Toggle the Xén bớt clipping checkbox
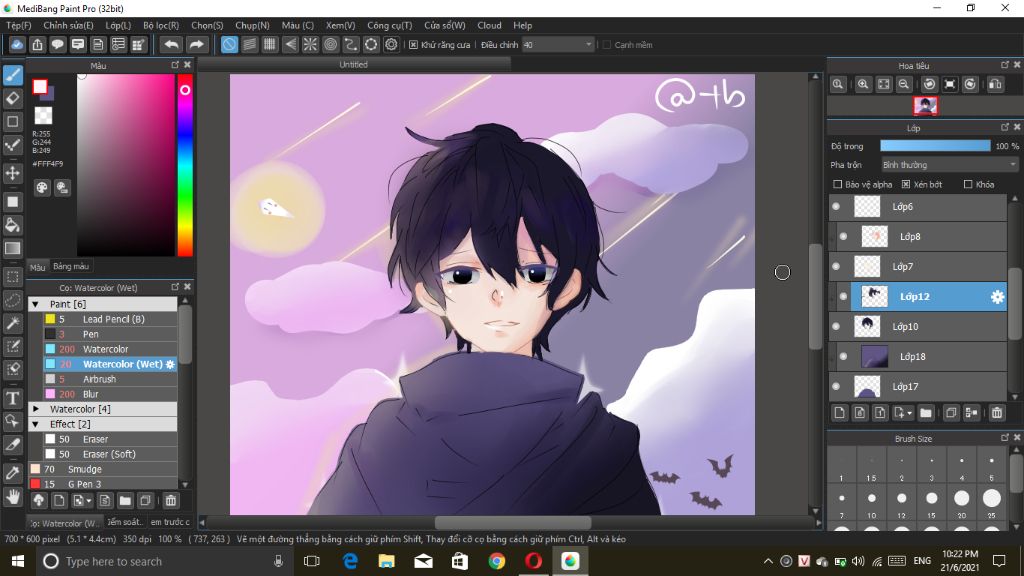 click(x=906, y=185)
